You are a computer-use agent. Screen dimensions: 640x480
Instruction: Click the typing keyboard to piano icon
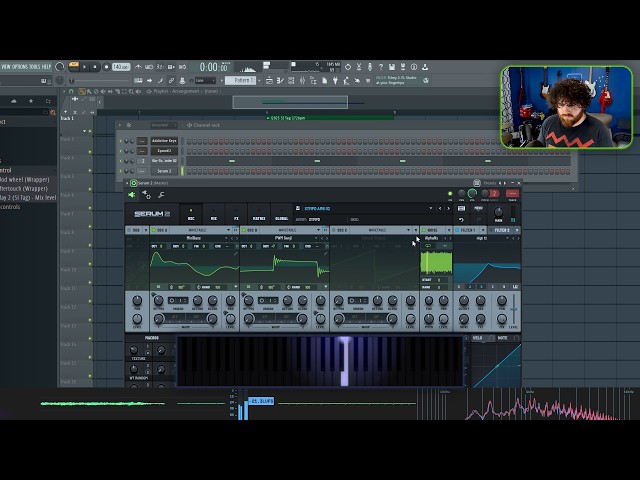pyautogui.click(x=138, y=80)
